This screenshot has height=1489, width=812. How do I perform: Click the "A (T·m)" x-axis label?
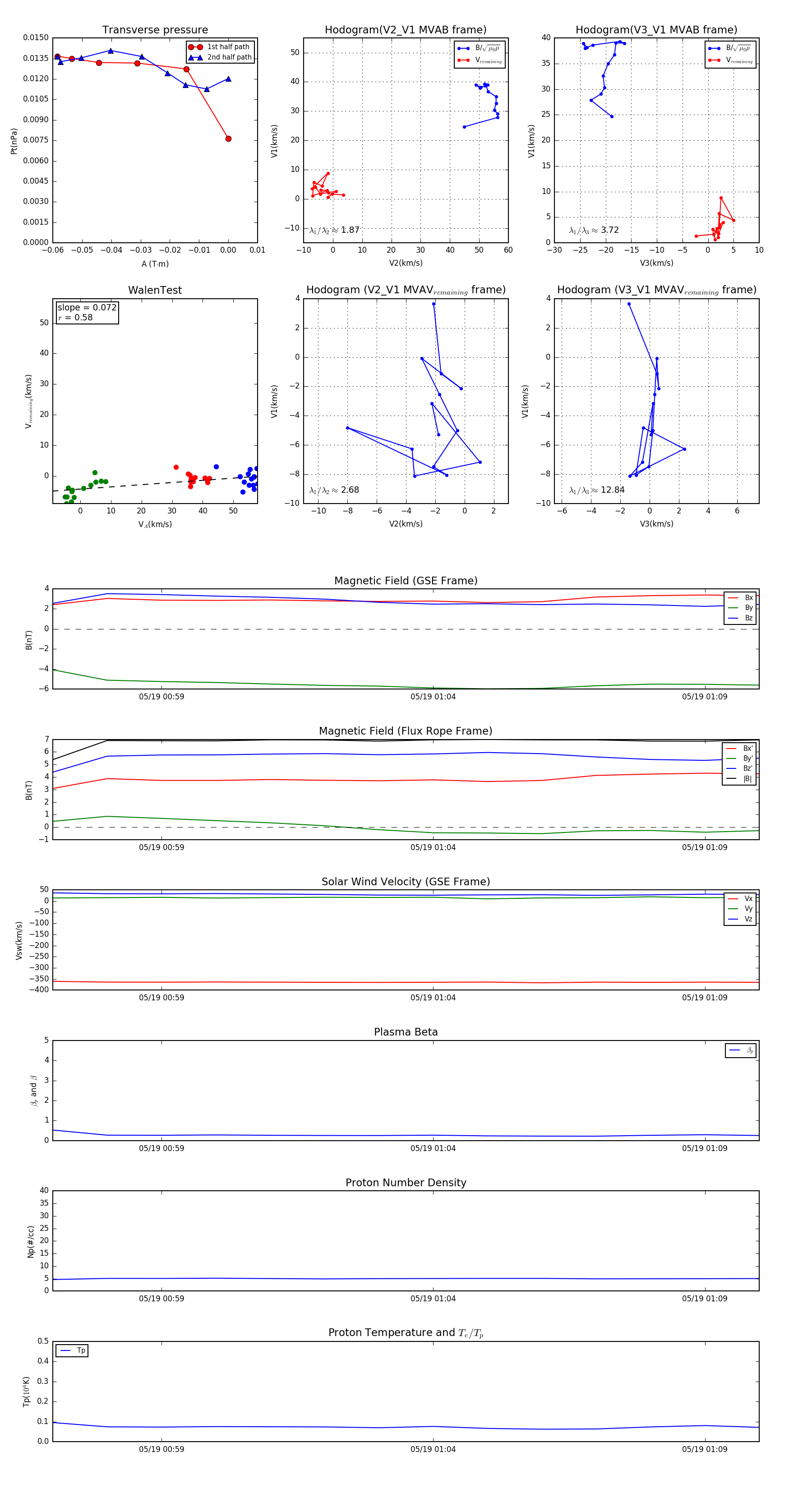155,264
